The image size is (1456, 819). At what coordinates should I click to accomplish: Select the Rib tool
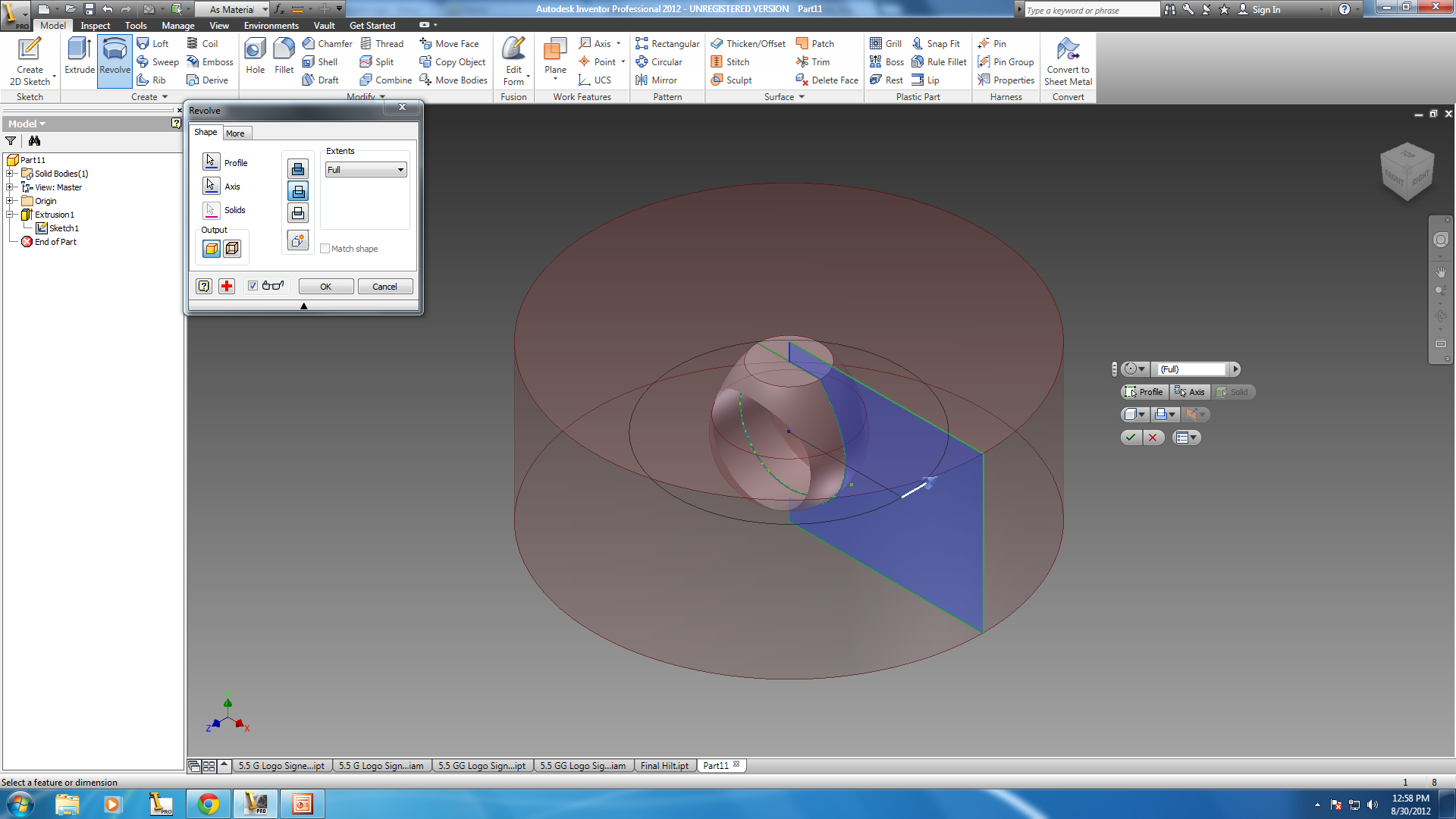point(152,80)
